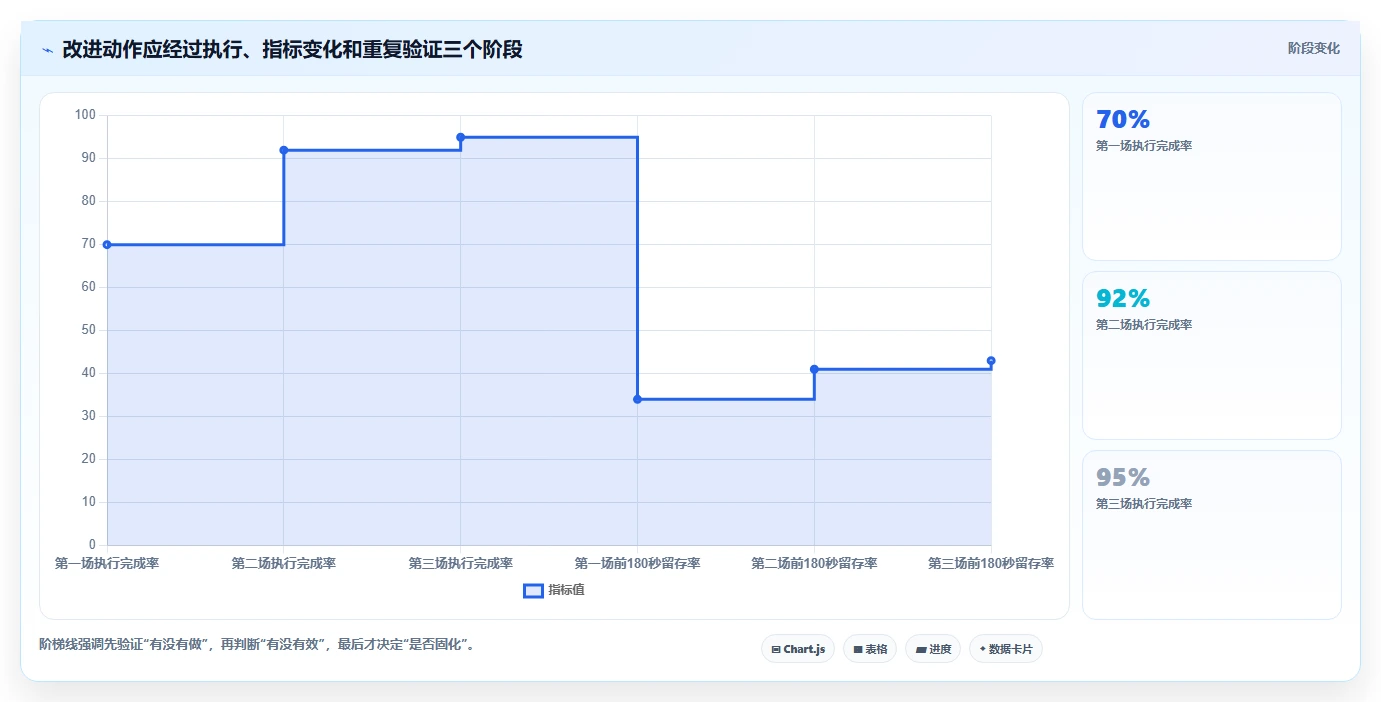1381x702 pixels.
Task: Select the 92% data card value
Action: click(1123, 299)
